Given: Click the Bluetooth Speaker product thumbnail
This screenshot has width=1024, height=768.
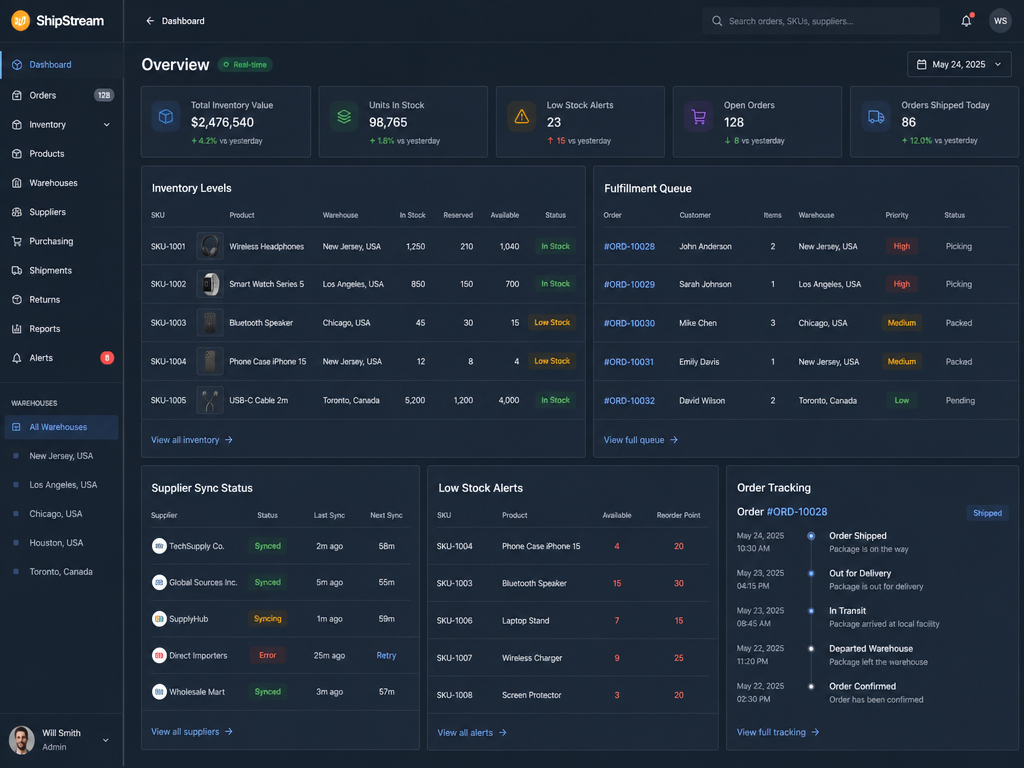Looking at the screenshot, I should (x=210, y=323).
